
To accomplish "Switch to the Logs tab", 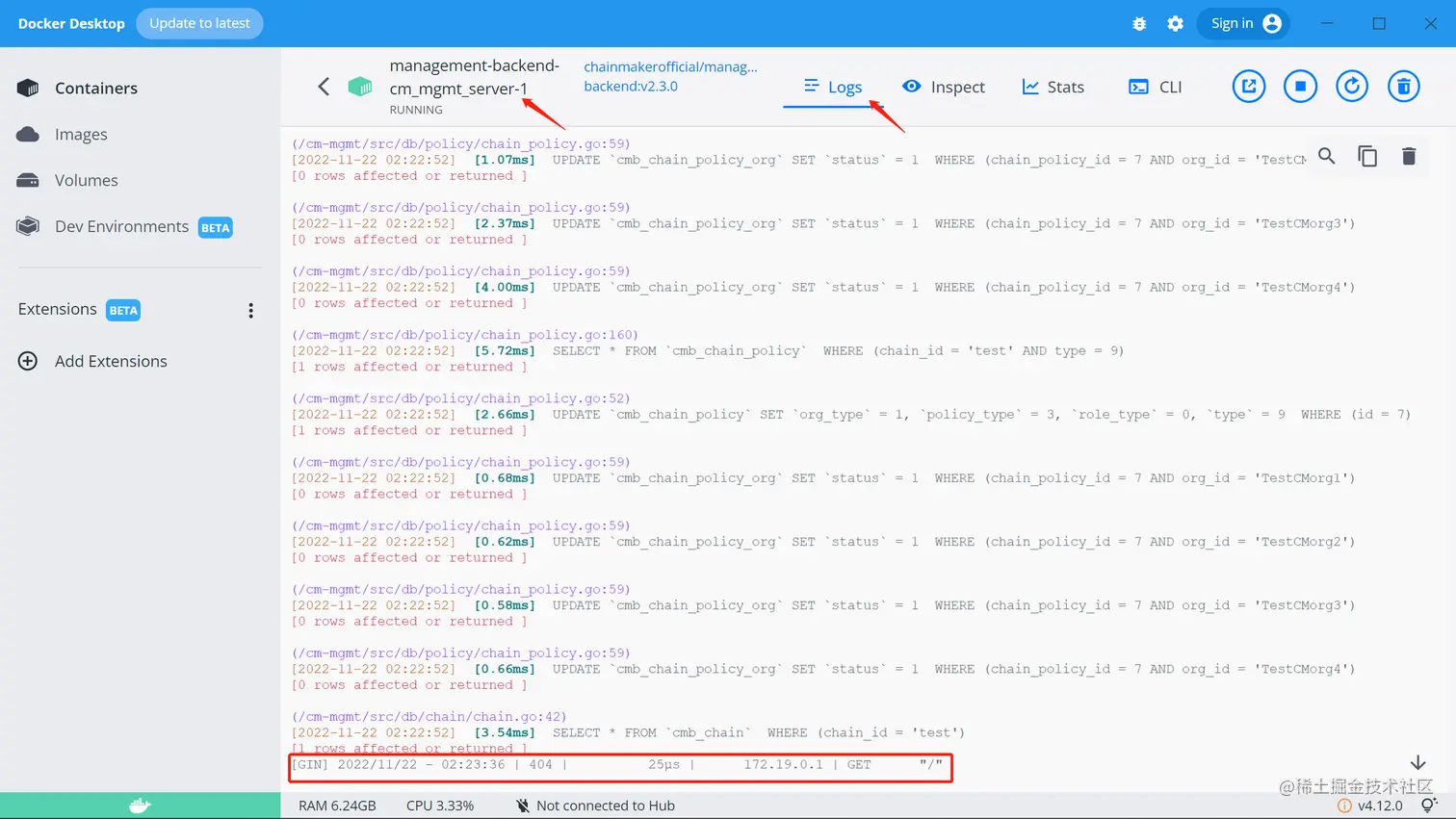I will 834,87.
